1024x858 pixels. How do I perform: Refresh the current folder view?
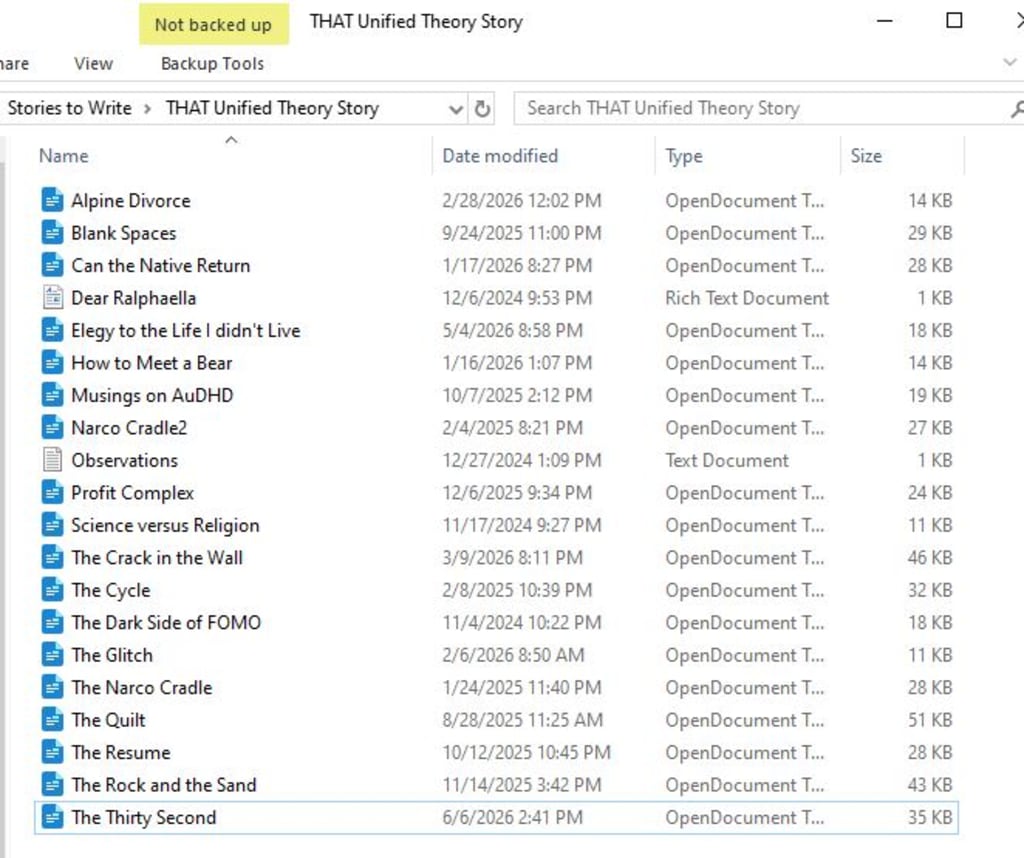coord(482,108)
